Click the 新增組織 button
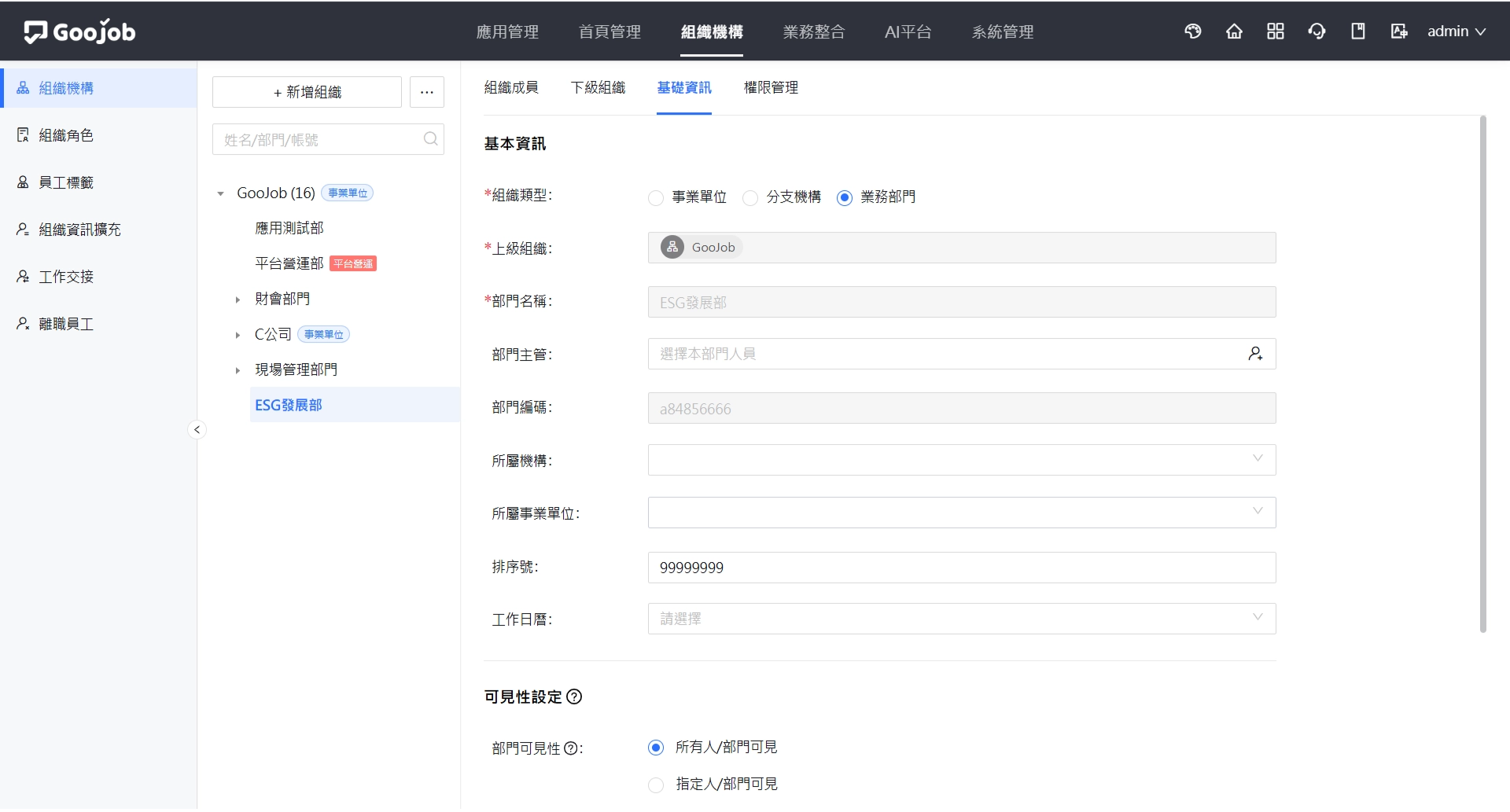1510x812 pixels. [307, 92]
